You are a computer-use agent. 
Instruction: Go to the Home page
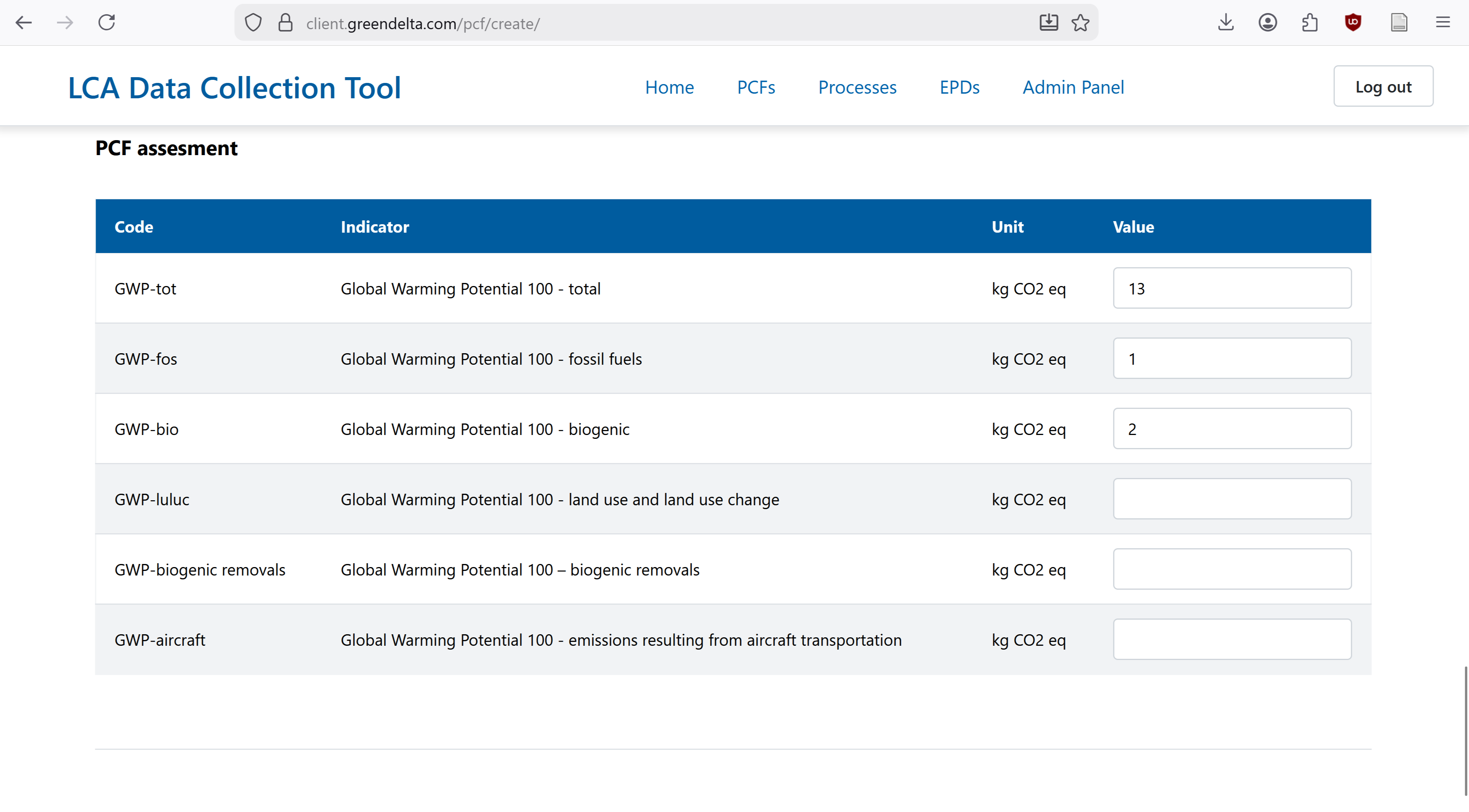coord(669,87)
